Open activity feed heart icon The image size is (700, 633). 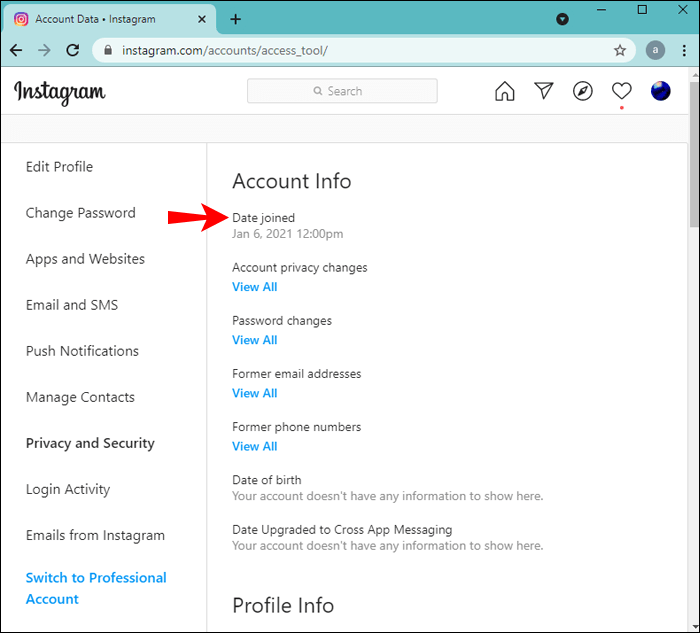point(621,91)
